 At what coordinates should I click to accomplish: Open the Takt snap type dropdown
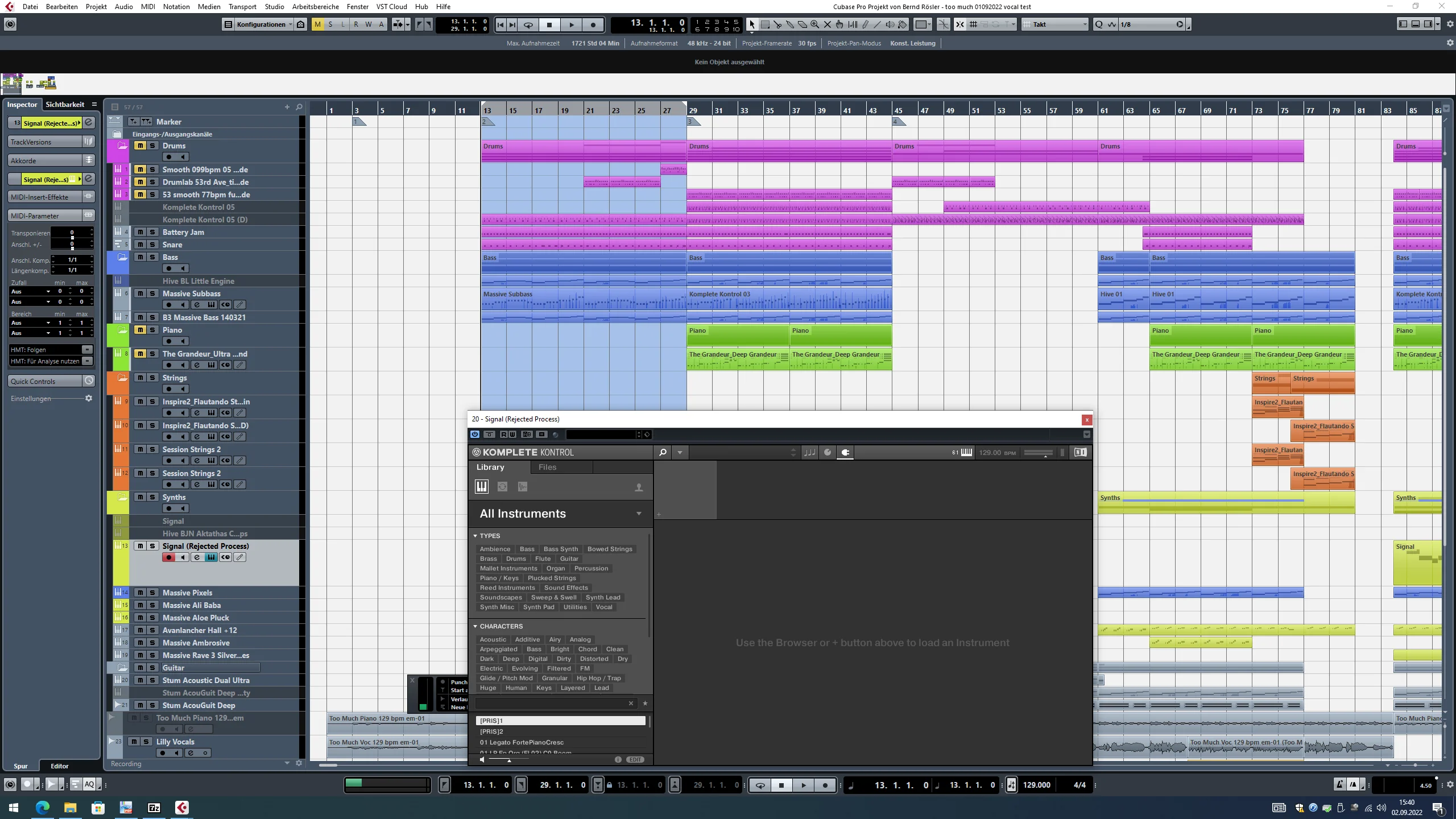pyautogui.click(x=1055, y=24)
